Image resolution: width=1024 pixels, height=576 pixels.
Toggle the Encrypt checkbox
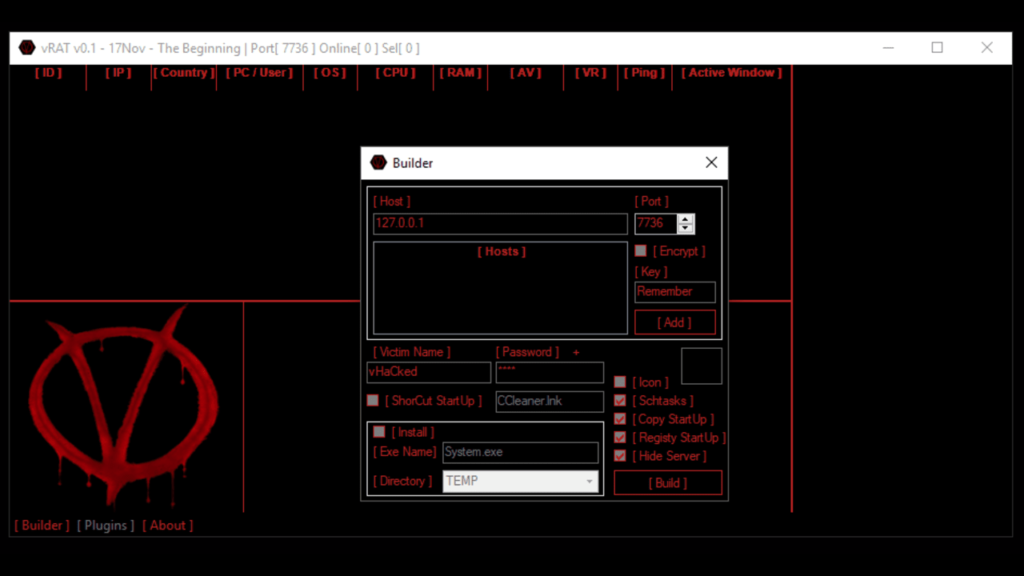pyautogui.click(x=641, y=251)
